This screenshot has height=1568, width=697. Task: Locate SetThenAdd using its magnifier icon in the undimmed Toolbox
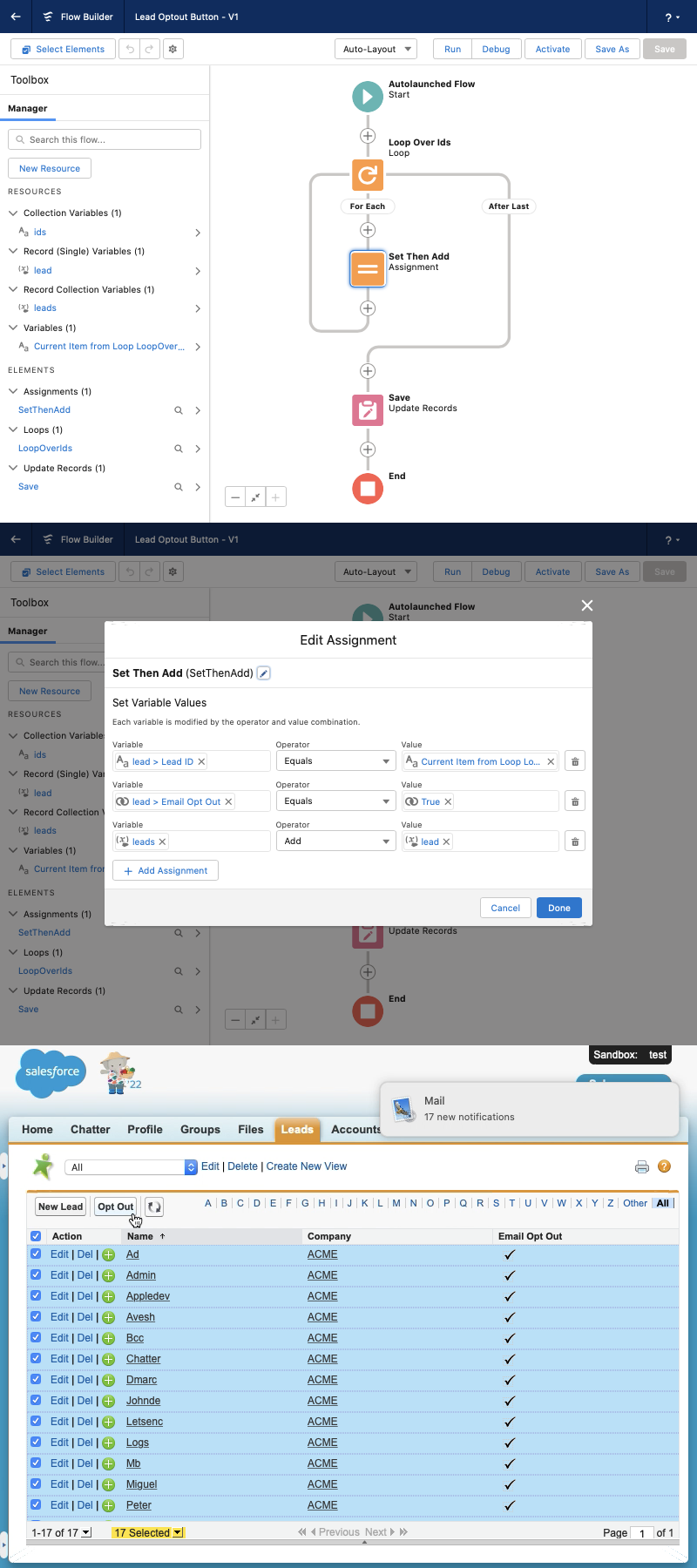point(179,410)
